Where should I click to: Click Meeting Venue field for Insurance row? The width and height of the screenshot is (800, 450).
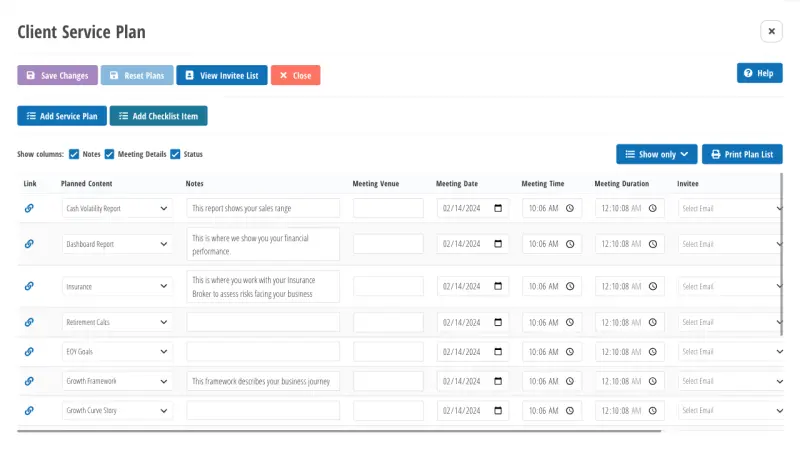click(388, 286)
